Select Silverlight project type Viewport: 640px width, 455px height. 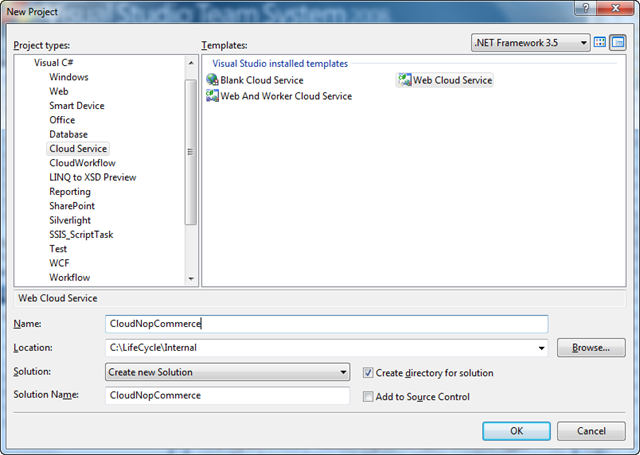[x=70, y=220]
